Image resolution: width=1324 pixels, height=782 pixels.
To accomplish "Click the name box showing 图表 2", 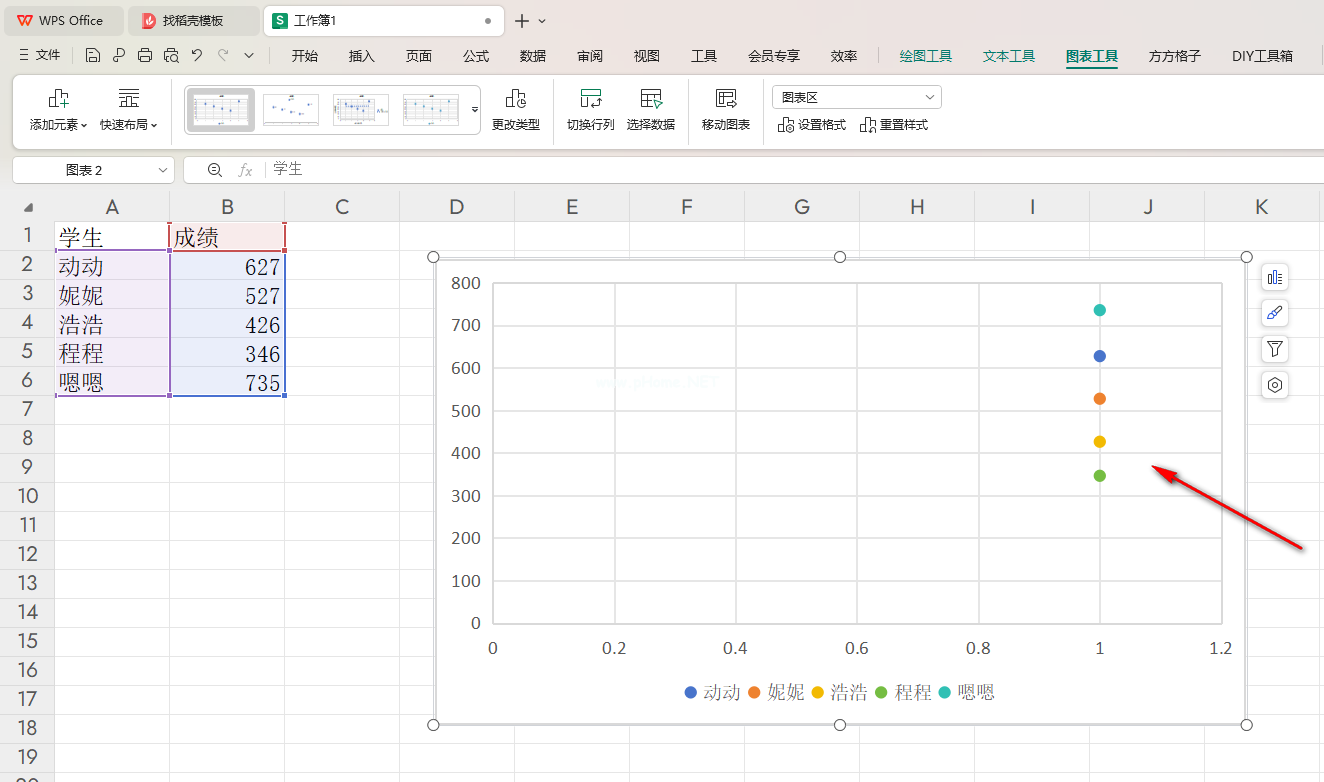I will (x=93, y=170).
